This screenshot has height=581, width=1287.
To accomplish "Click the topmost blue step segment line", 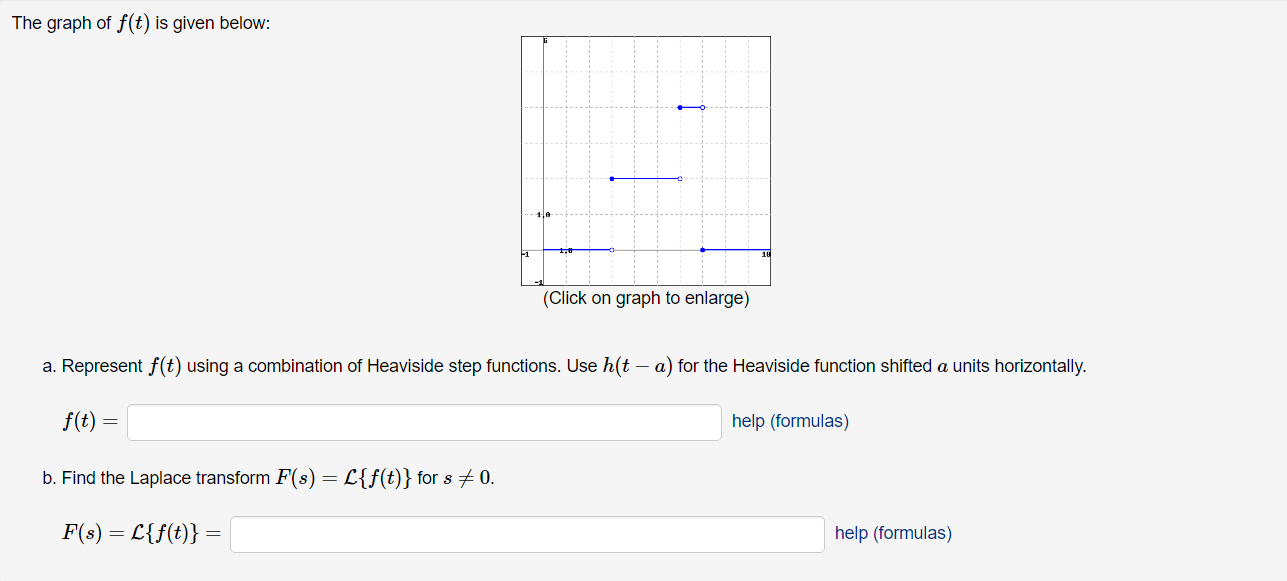I will pyautogui.click(x=691, y=107).
